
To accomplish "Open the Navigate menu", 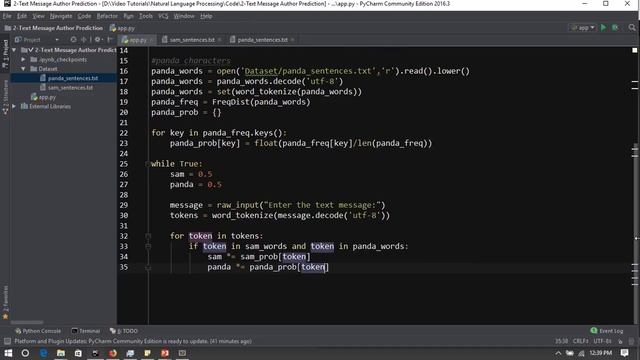I will click(x=61, y=16).
